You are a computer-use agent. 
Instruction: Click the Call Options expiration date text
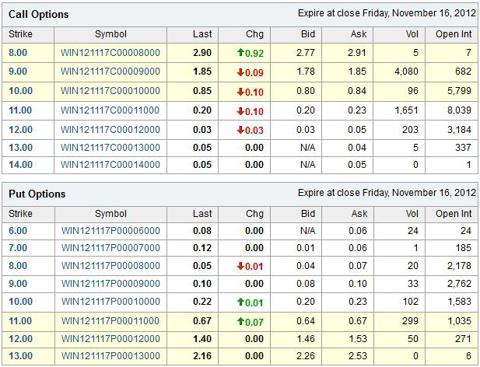[x=387, y=13]
